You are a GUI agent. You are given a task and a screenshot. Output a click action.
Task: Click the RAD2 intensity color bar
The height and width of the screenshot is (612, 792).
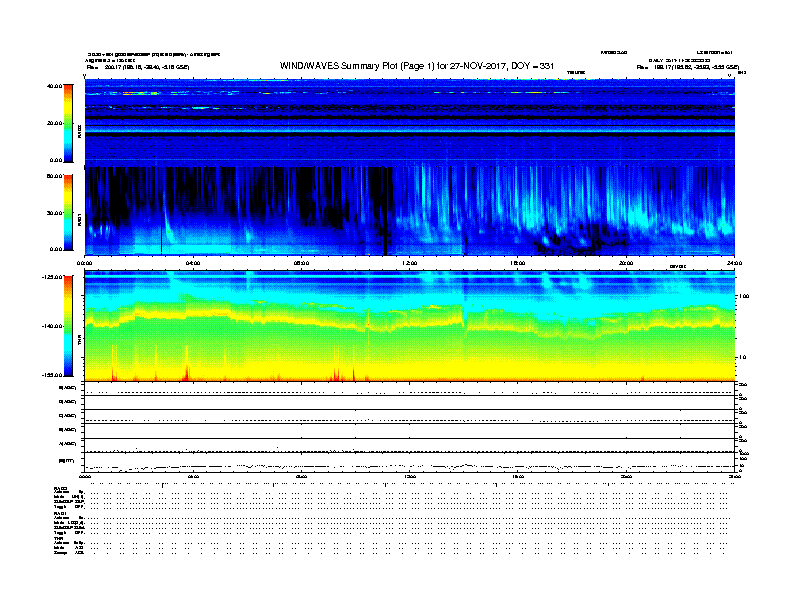tap(68, 123)
